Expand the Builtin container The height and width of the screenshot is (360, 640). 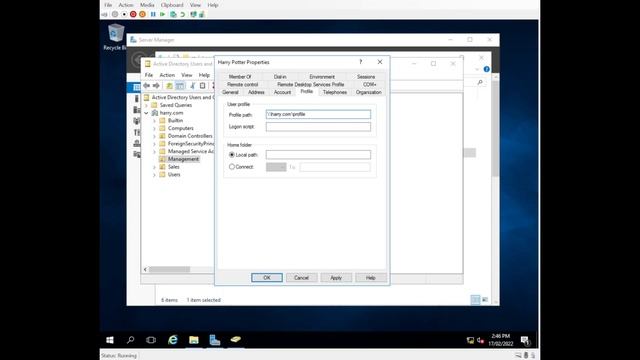(x=154, y=120)
